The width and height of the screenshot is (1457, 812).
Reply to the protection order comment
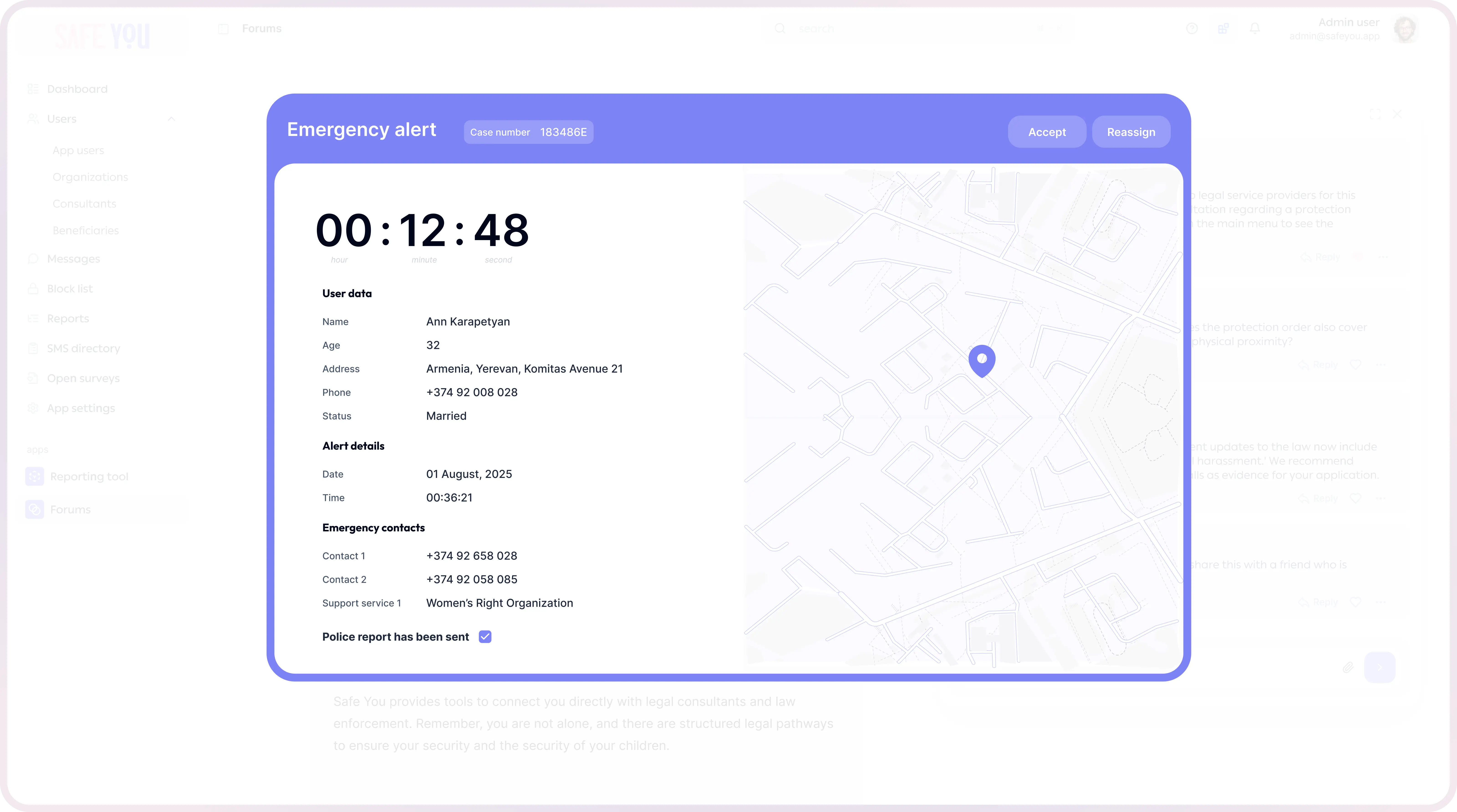click(x=1318, y=365)
